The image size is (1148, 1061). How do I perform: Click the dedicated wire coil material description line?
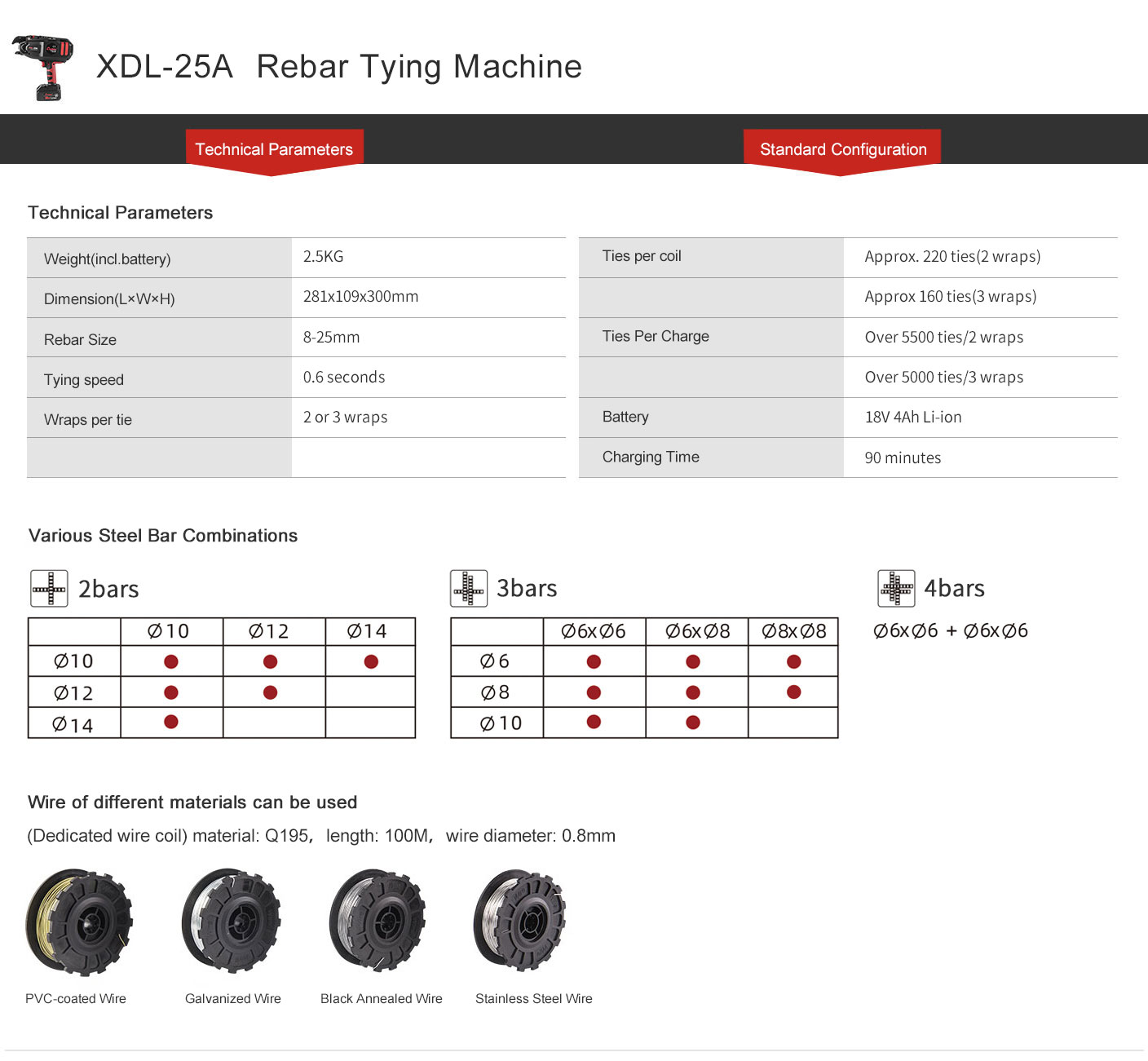point(321,836)
